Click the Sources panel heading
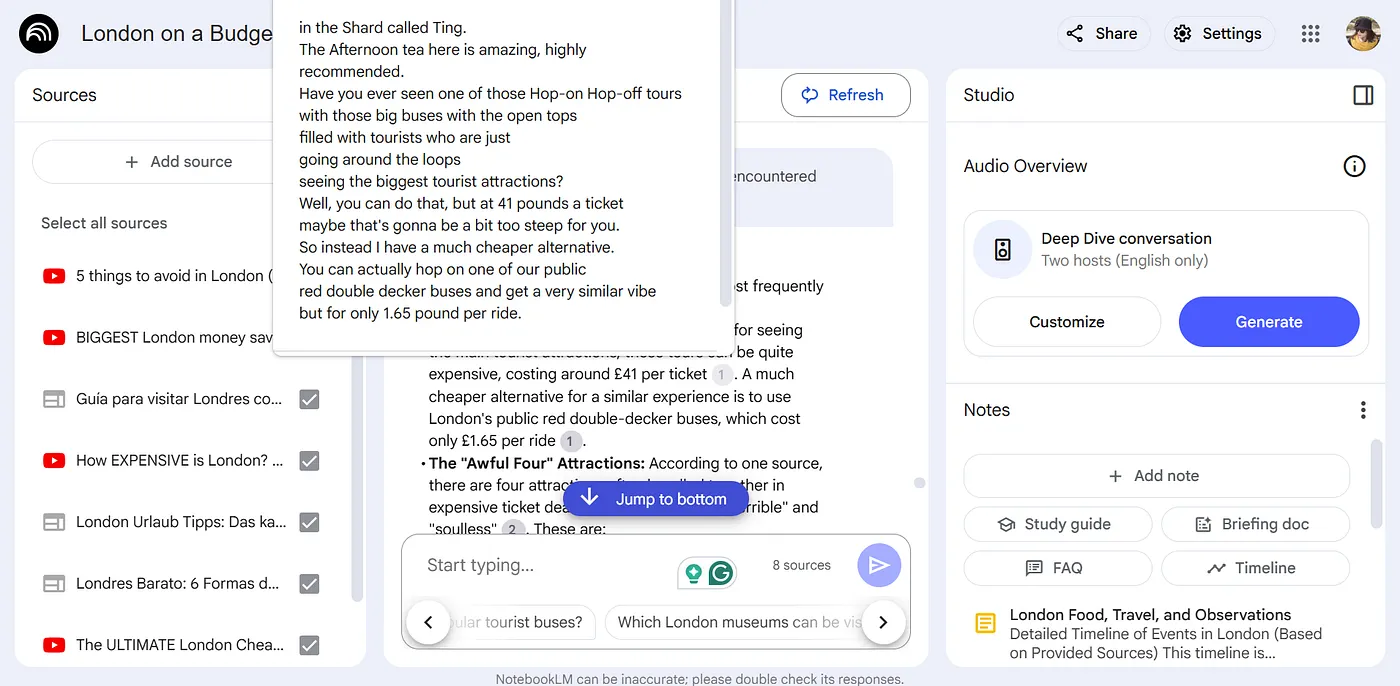Viewport: 1400px width, 686px height. tap(64, 95)
